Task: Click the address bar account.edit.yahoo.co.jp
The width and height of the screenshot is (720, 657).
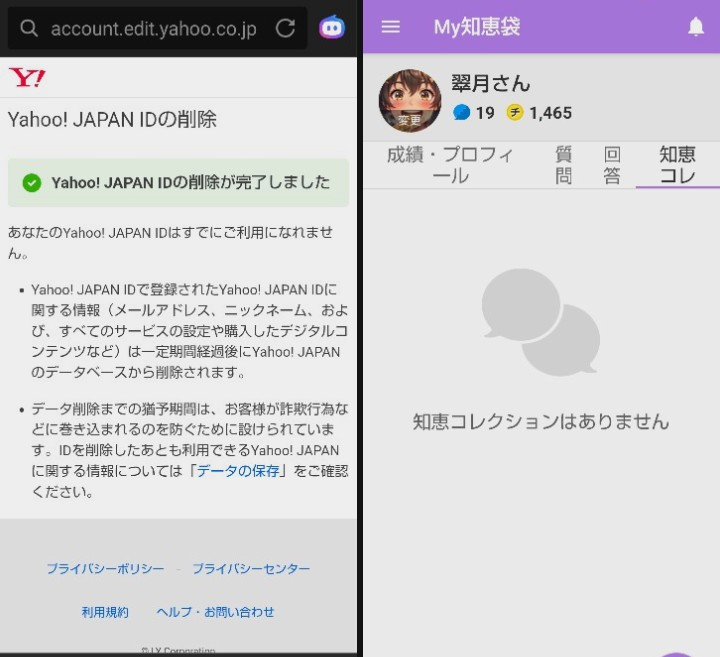Action: 158,28
